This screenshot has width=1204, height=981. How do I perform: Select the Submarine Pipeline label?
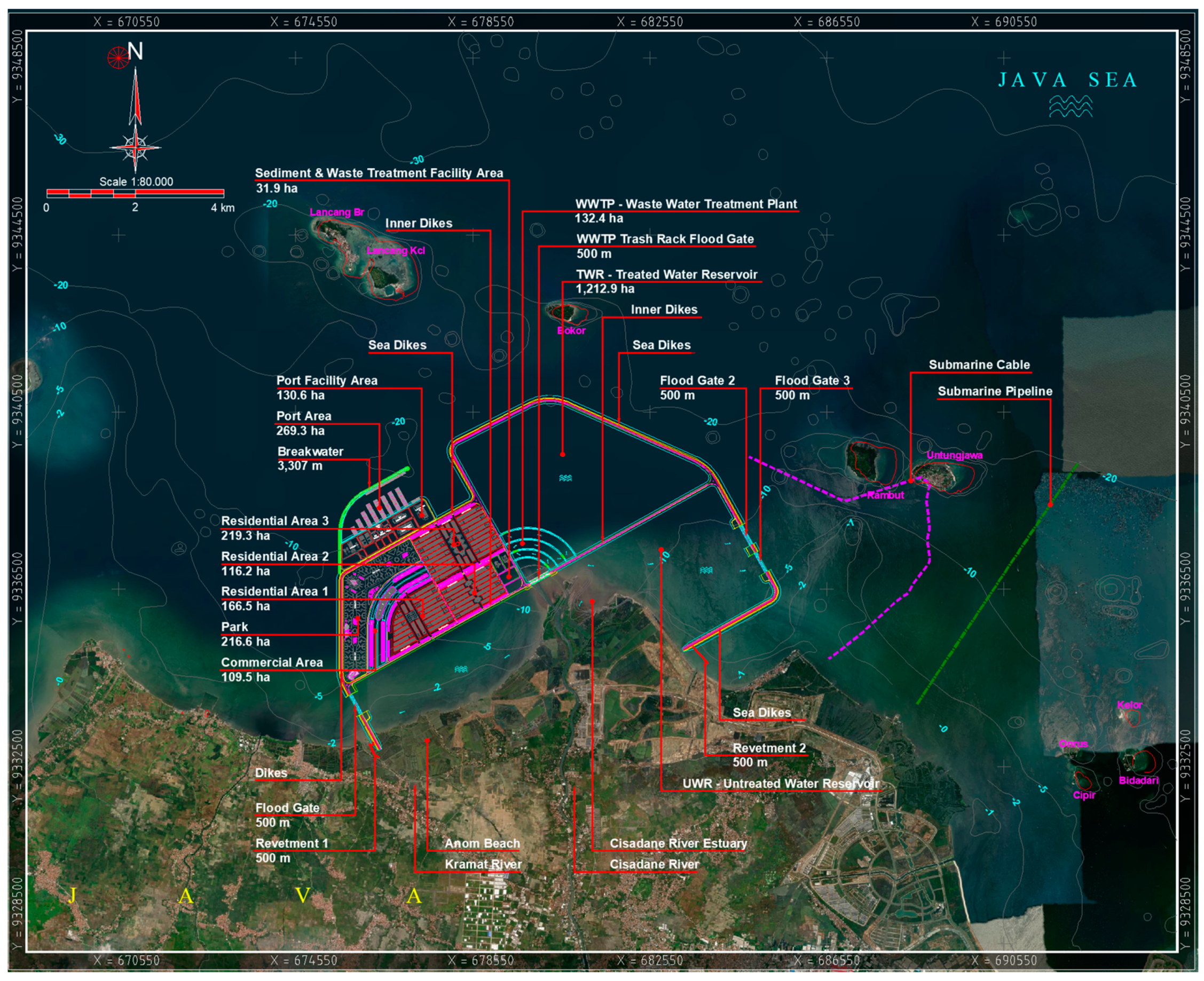[994, 391]
